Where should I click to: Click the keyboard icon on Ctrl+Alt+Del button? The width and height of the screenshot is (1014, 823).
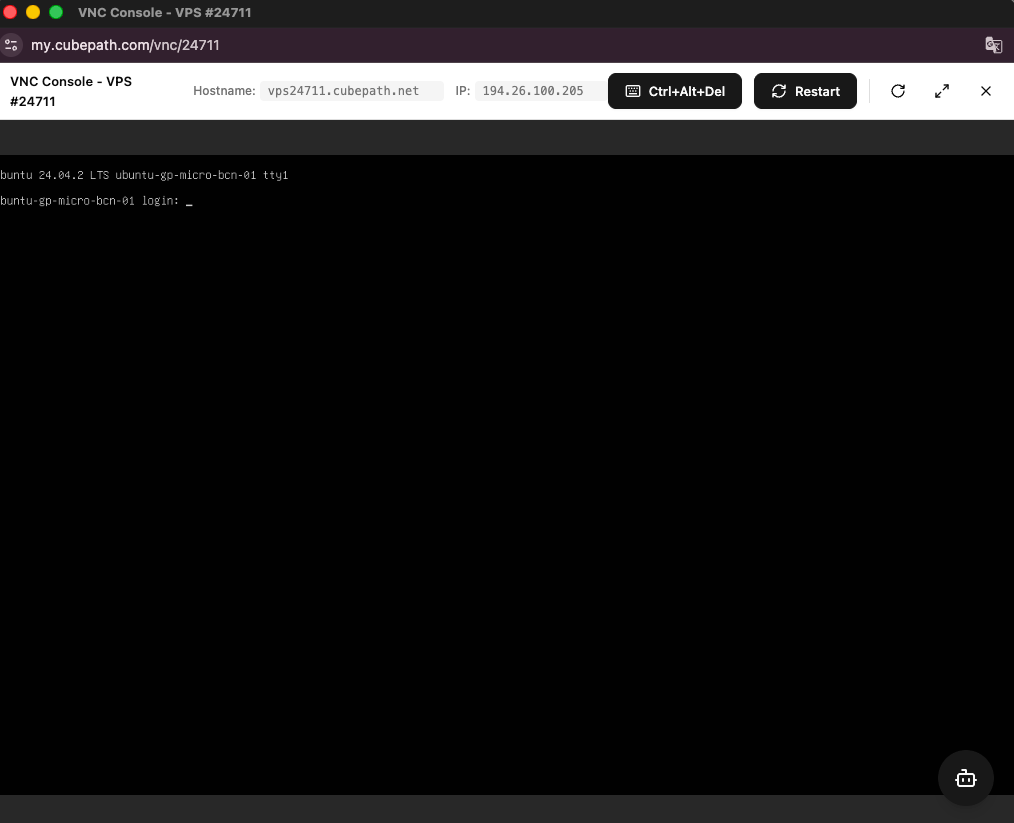(x=632, y=91)
